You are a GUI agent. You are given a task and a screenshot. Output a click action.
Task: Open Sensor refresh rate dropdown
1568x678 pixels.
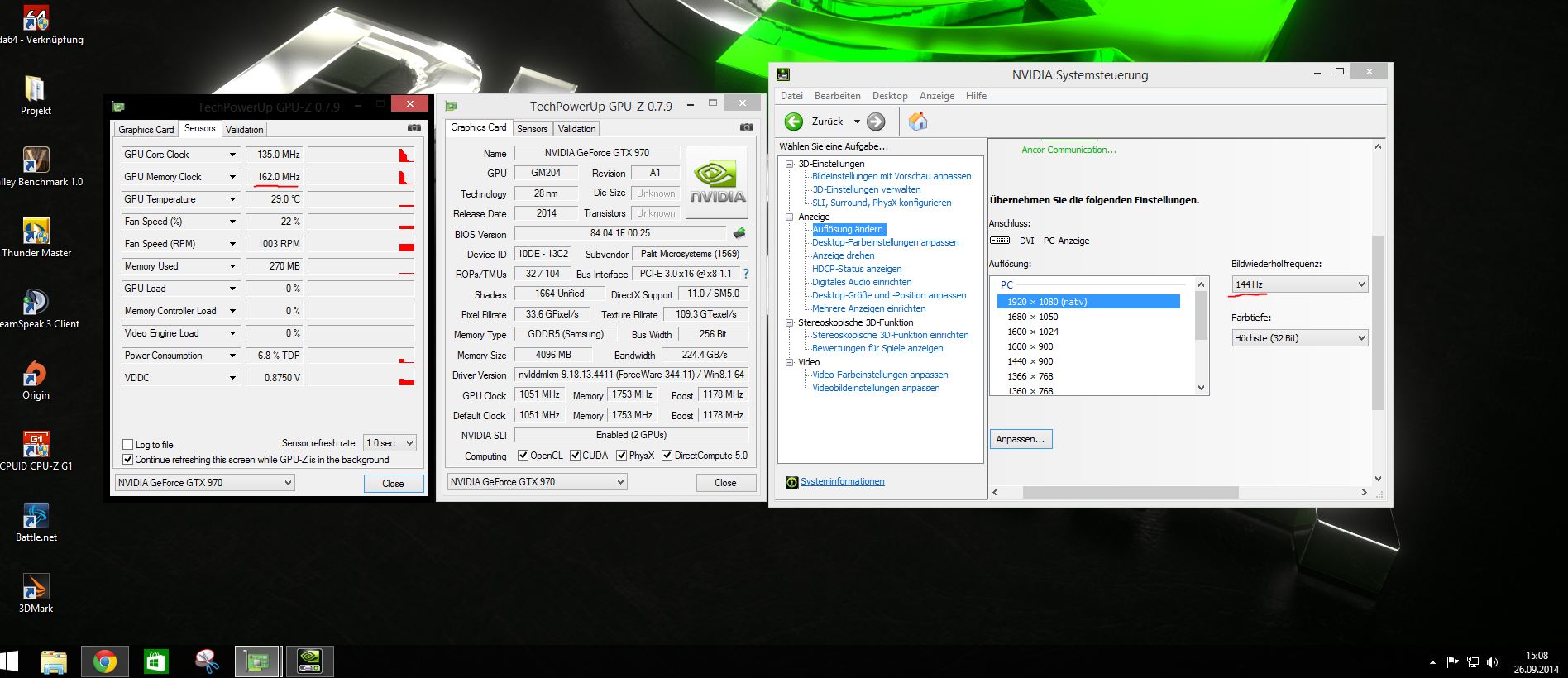point(390,443)
